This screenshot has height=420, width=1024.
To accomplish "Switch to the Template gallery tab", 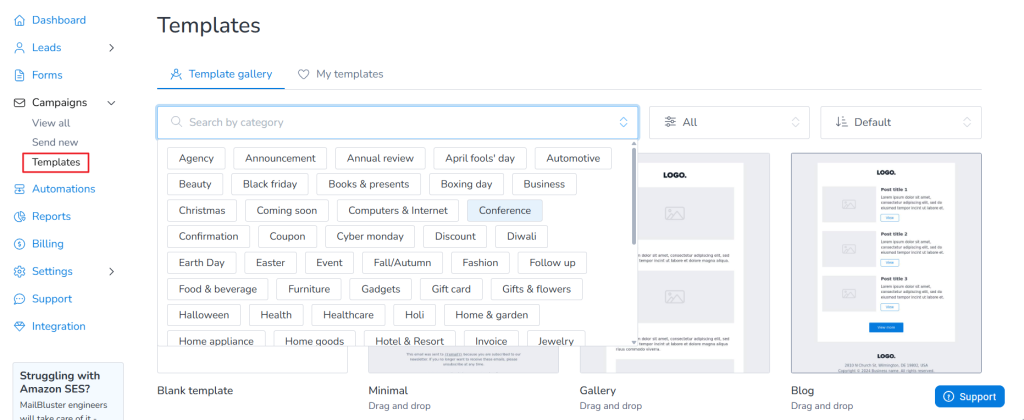I will [221, 74].
